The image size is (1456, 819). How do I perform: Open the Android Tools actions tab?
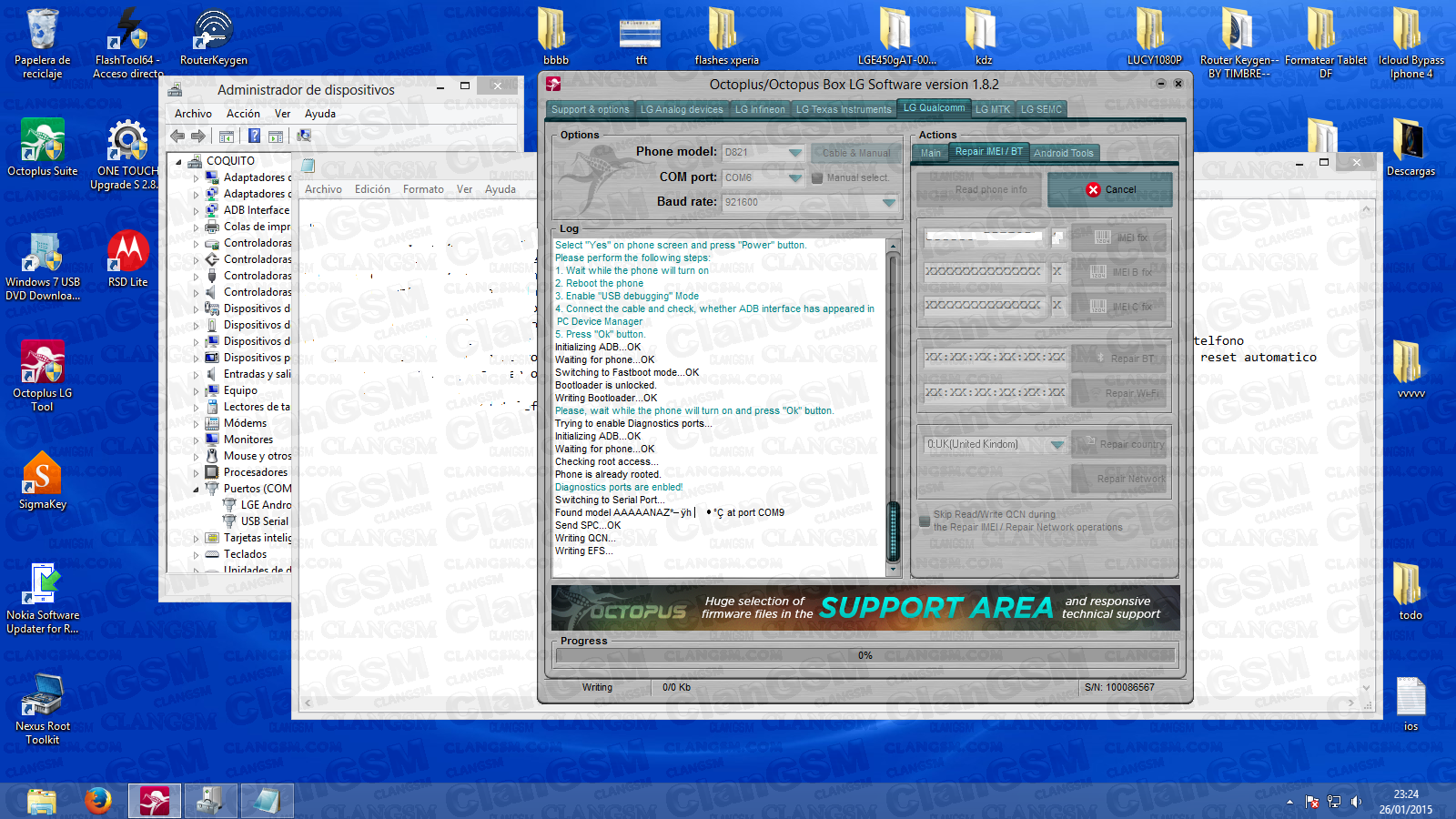[x=1064, y=153]
